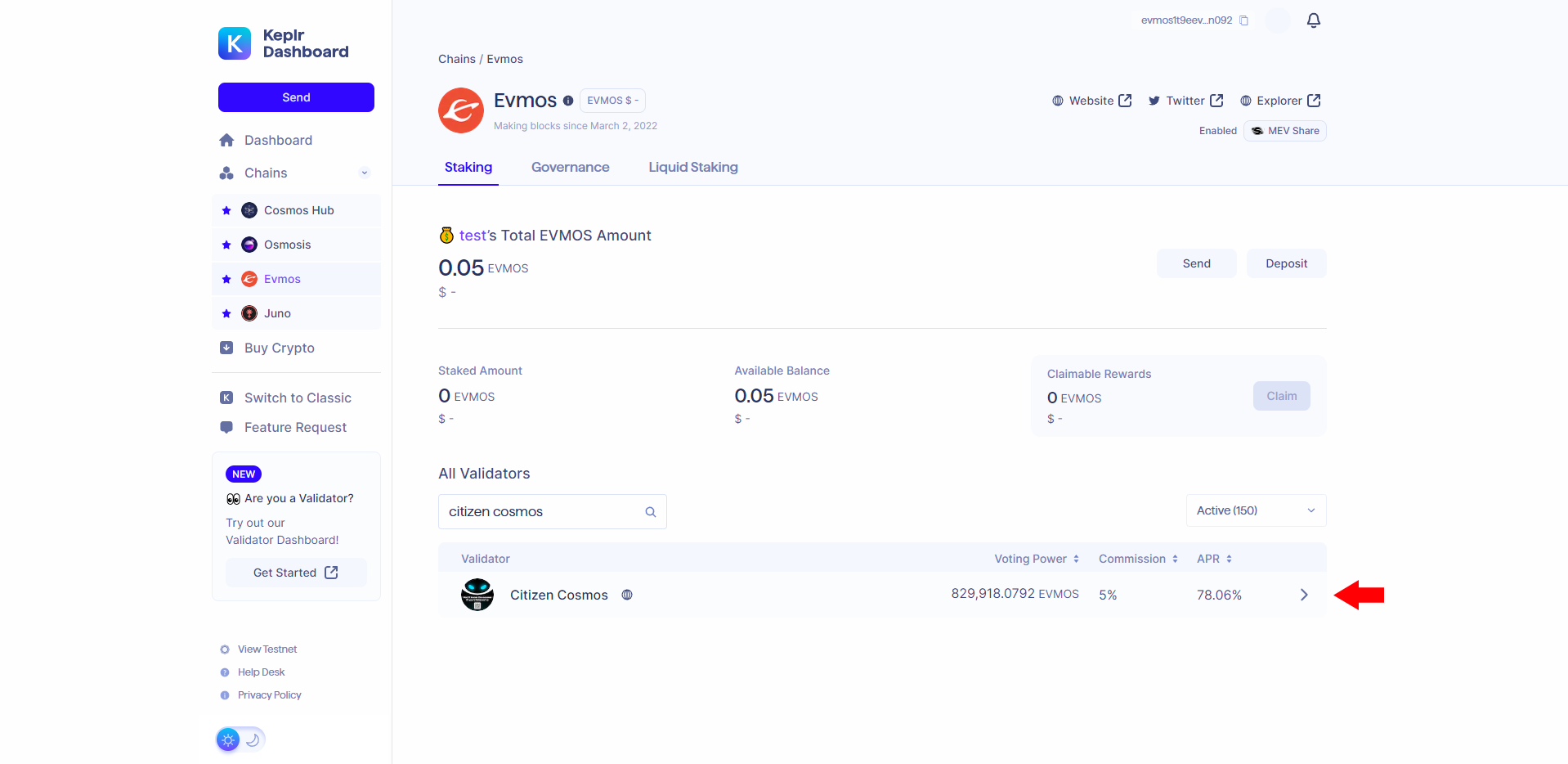Click Send next to Deposit
Viewport: 1568px width, 764px height.
[1197, 263]
